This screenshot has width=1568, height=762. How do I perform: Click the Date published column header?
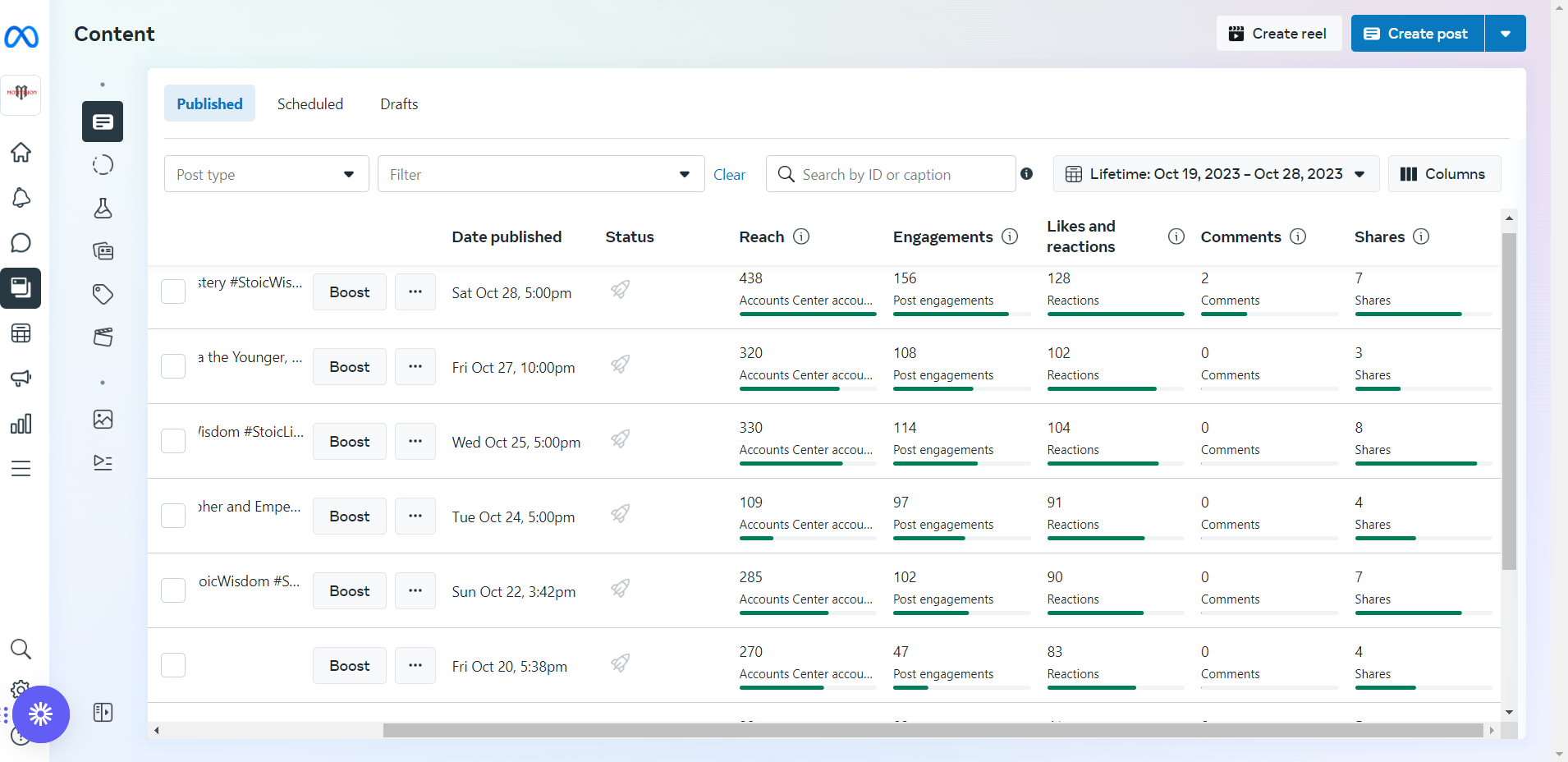[507, 236]
